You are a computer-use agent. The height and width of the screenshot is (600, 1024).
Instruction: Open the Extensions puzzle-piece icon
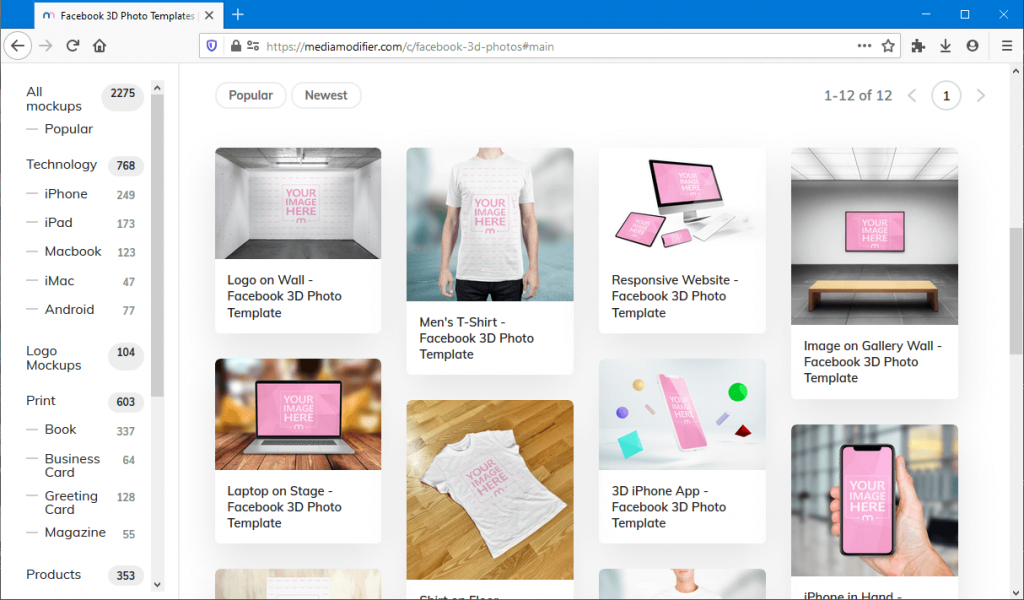click(918, 45)
